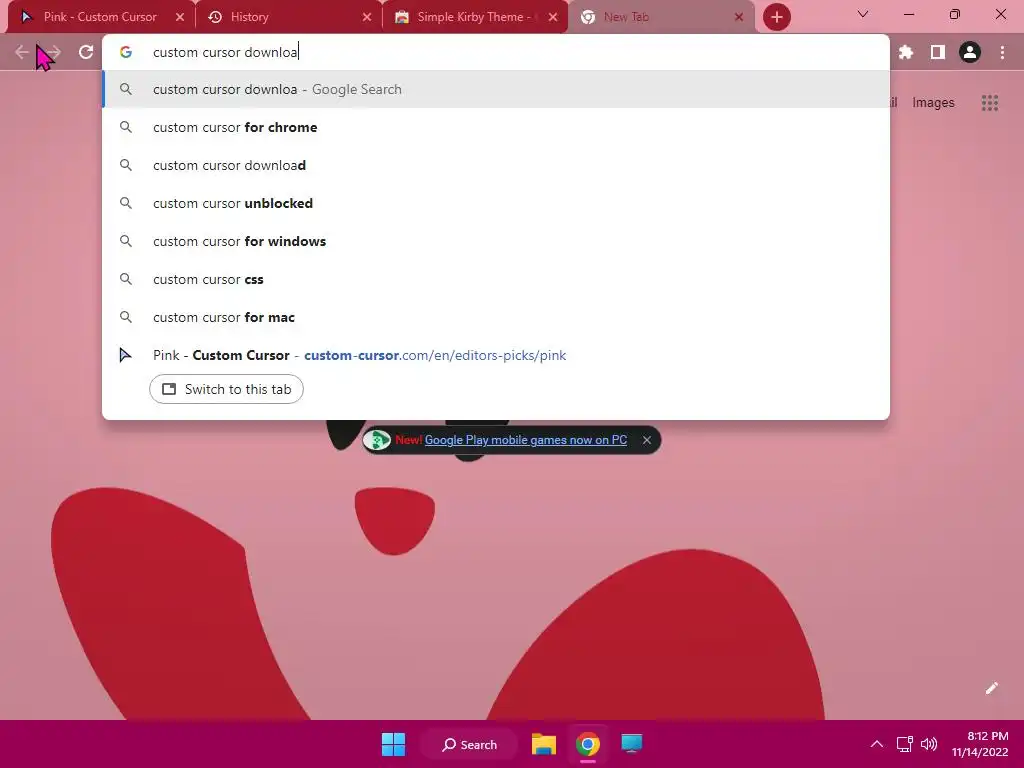Screen dimensions: 1024x768
Task: Click the Google G icon in the address bar
Action: point(126,52)
